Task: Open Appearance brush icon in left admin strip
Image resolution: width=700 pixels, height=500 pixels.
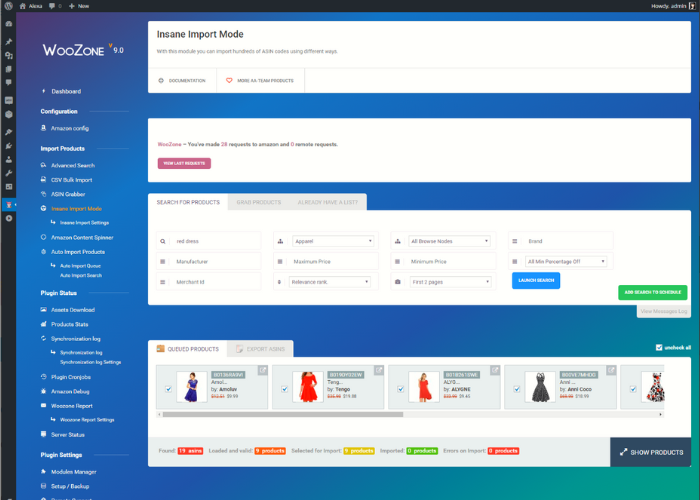Action: pyautogui.click(x=8, y=132)
